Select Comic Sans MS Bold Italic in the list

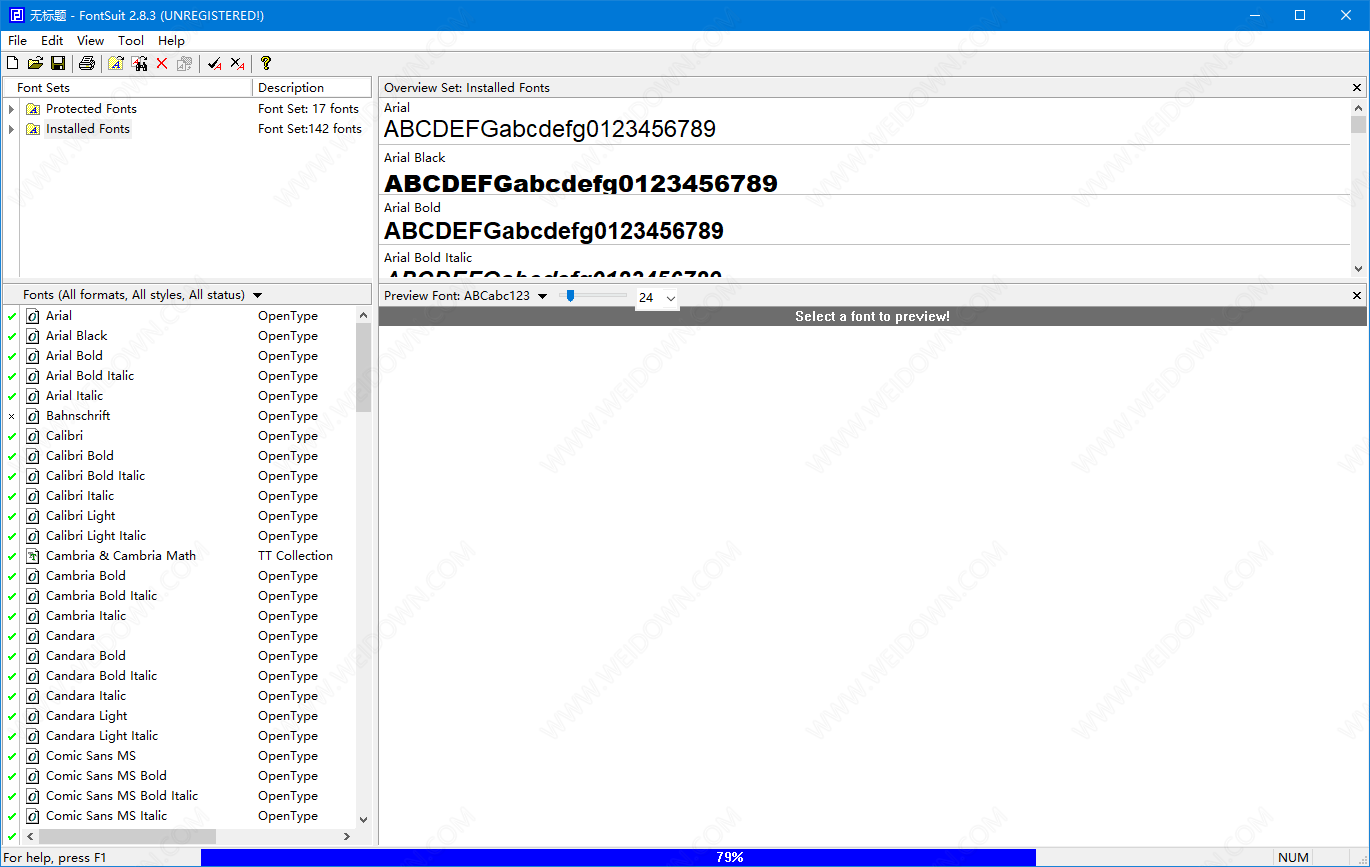point(122,796)
